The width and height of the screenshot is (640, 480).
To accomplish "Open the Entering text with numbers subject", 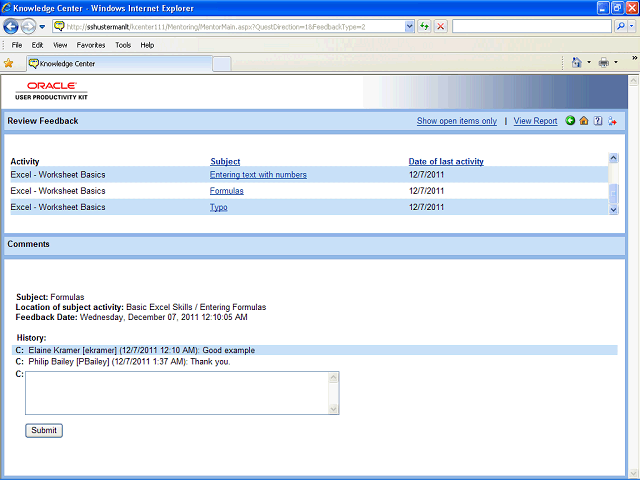I will [x=258, y=175].
